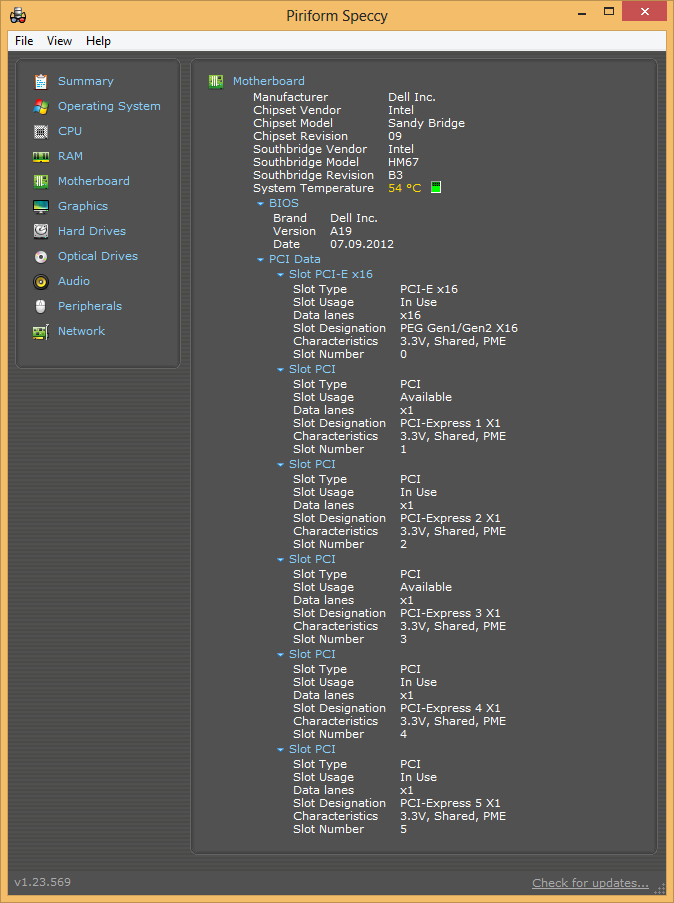The width and height of the screenshot is (674, 903).
Task: Click the BIOS date 07.09.2012
Action: coord(362,244)
